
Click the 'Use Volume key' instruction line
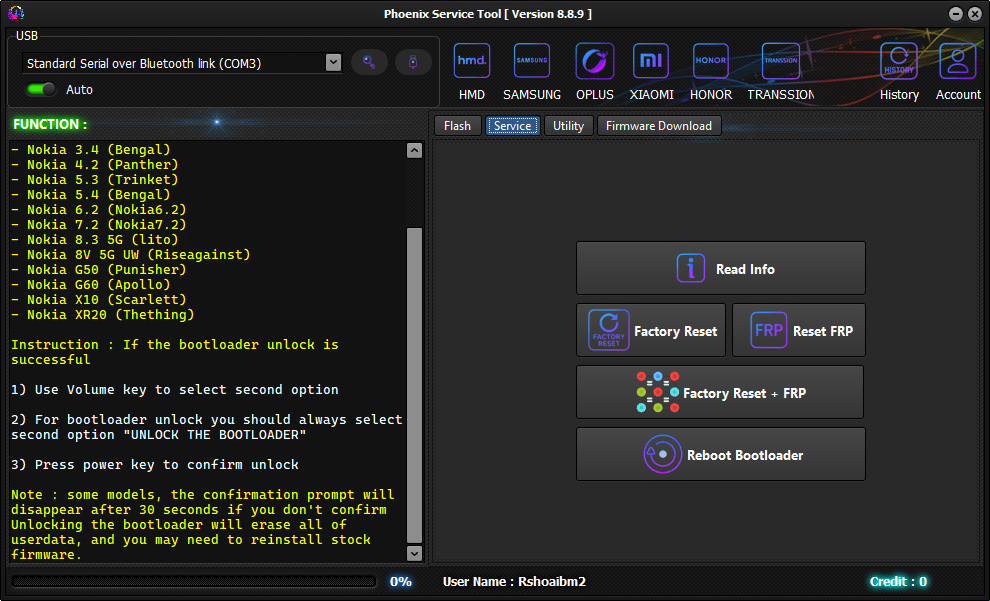click(x=175, y=390)
